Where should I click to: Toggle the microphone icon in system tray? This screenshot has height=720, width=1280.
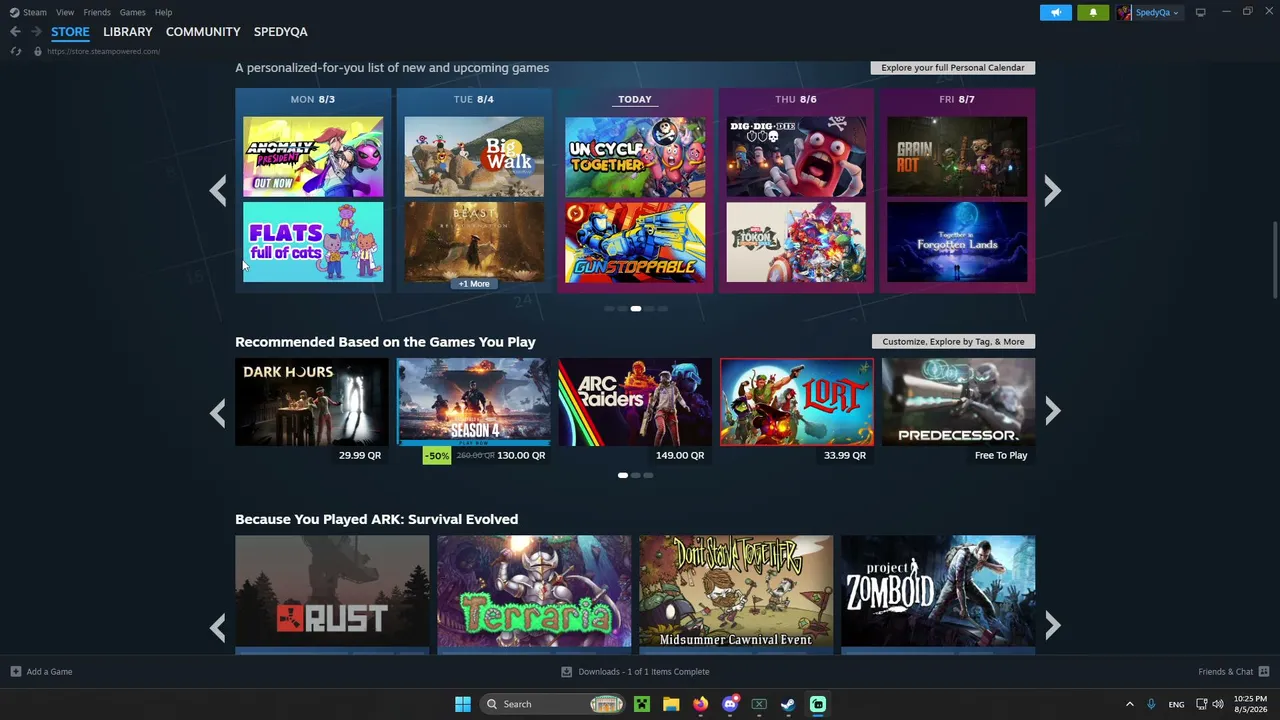tap(1152, 704)
